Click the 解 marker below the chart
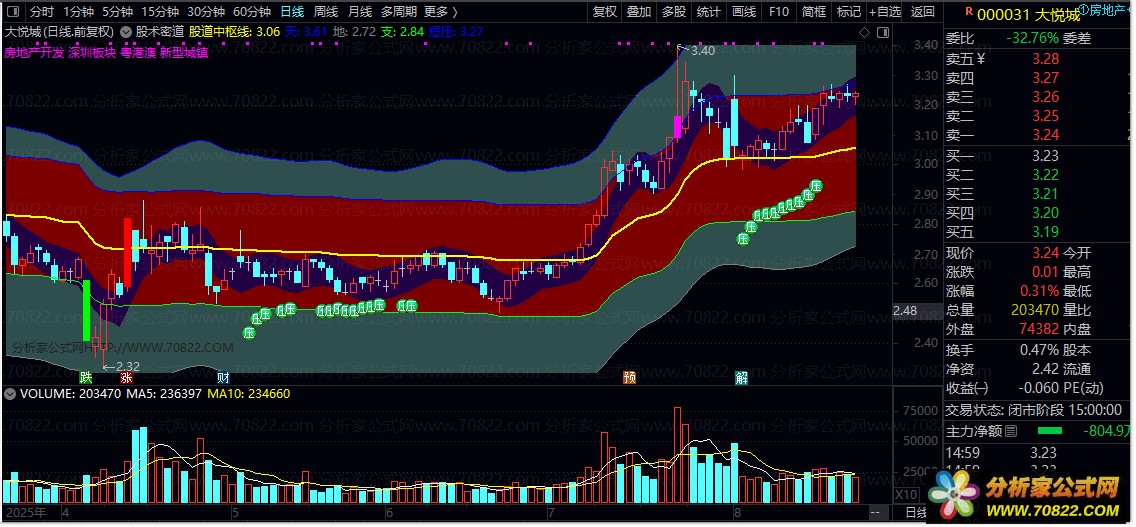This screenshot has width=1136, height=527. pos(741,378)
